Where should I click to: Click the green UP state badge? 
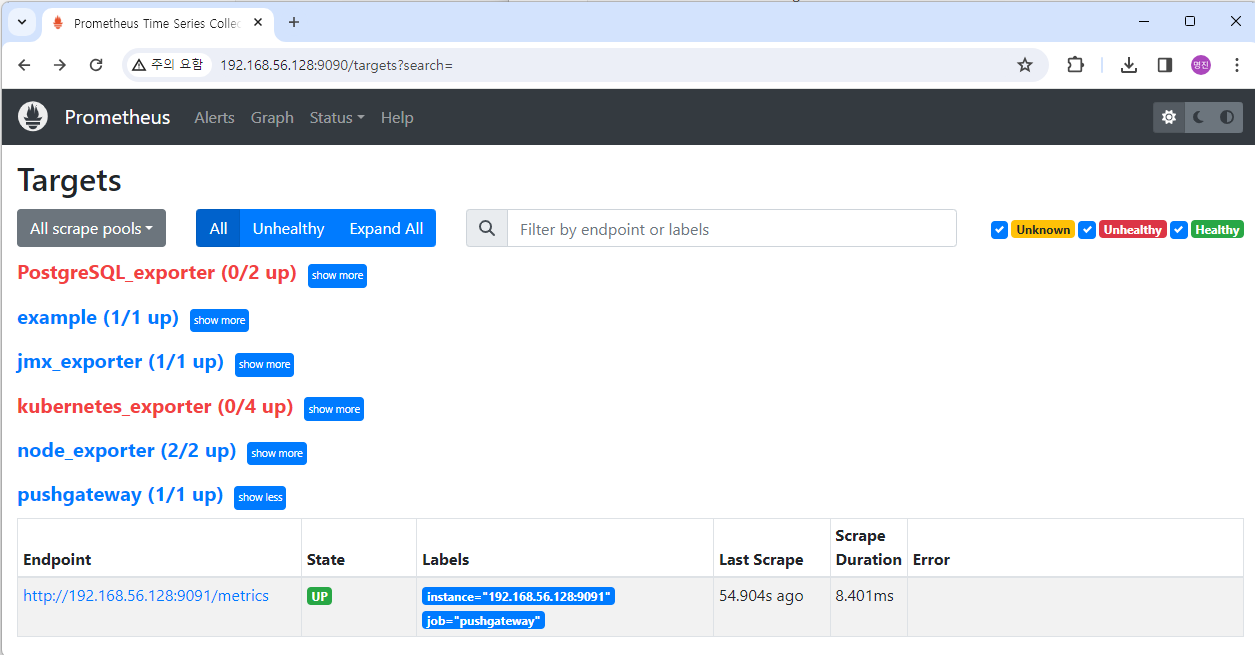319,596
